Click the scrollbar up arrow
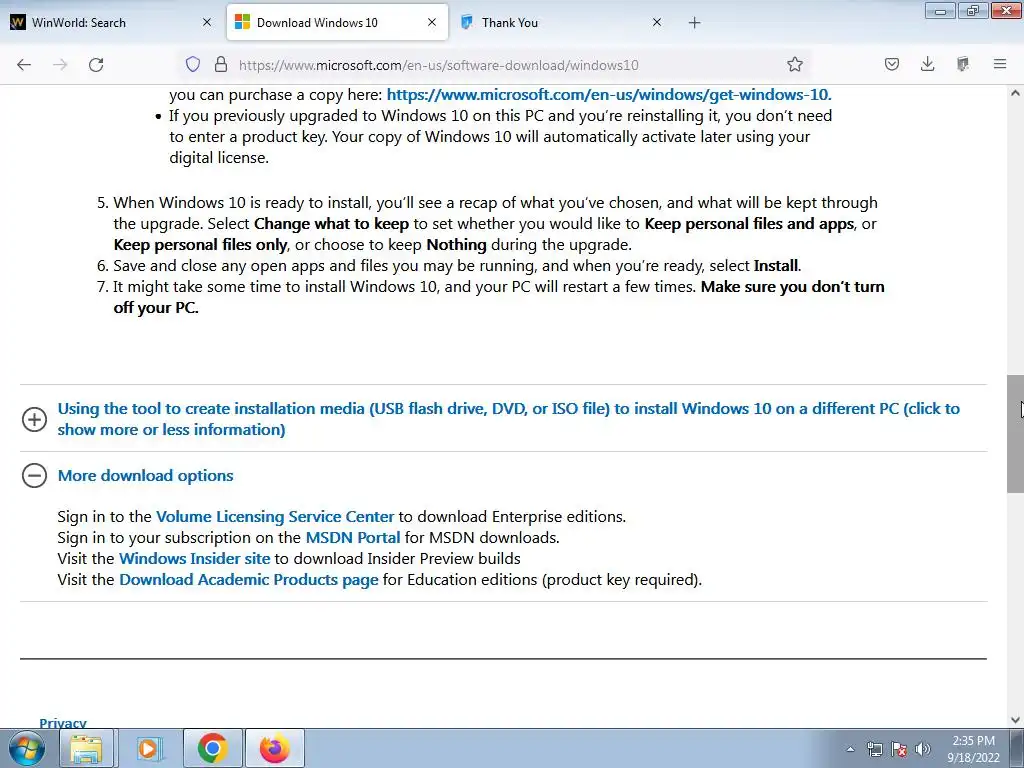This screenshot has width=1024, height=768. (x=1015, y=93)
